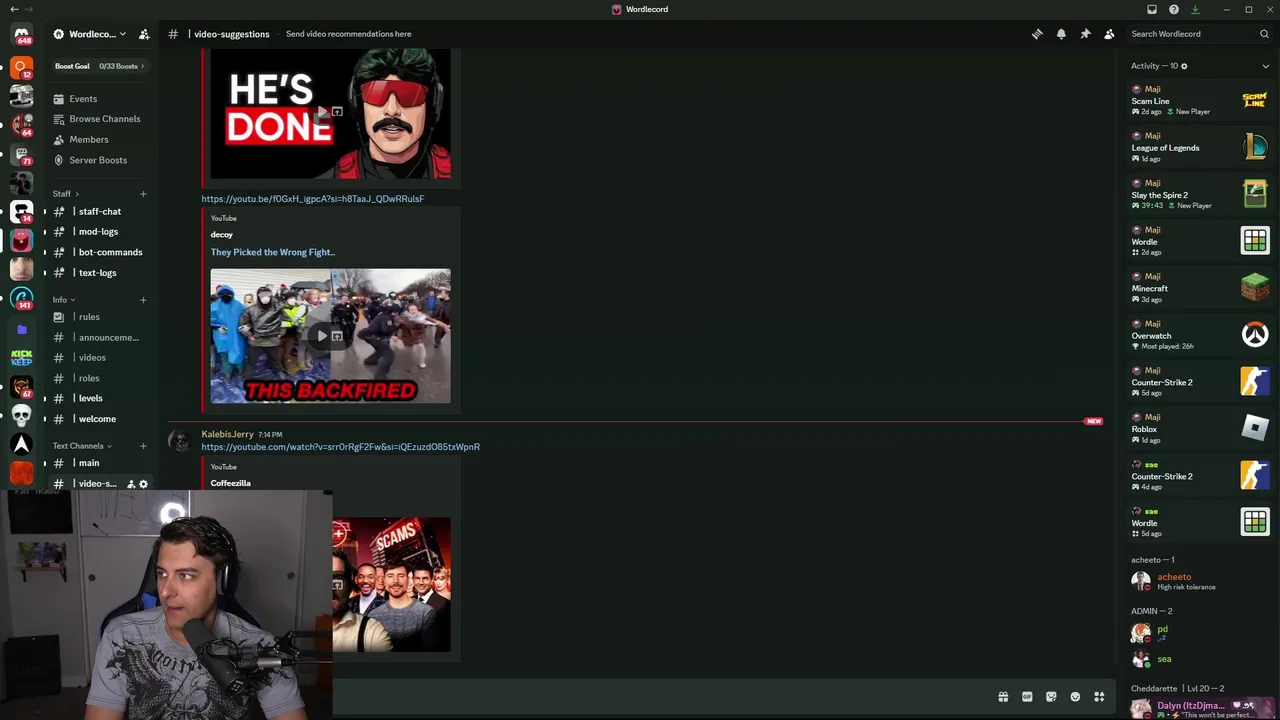Open notification settings bell icon
This screenshot has height=720, width=1280.
[1061, 34]
